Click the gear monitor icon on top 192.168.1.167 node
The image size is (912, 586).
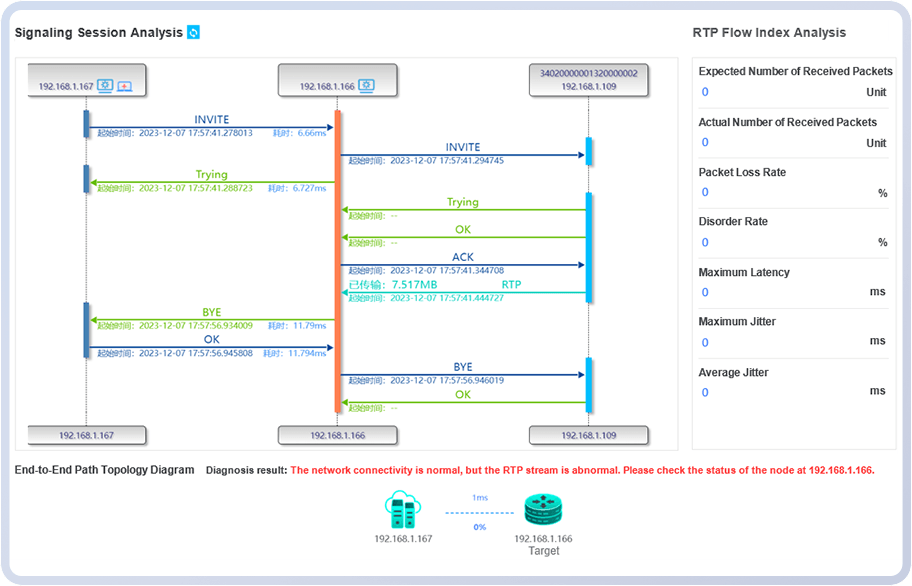(106, 86)
